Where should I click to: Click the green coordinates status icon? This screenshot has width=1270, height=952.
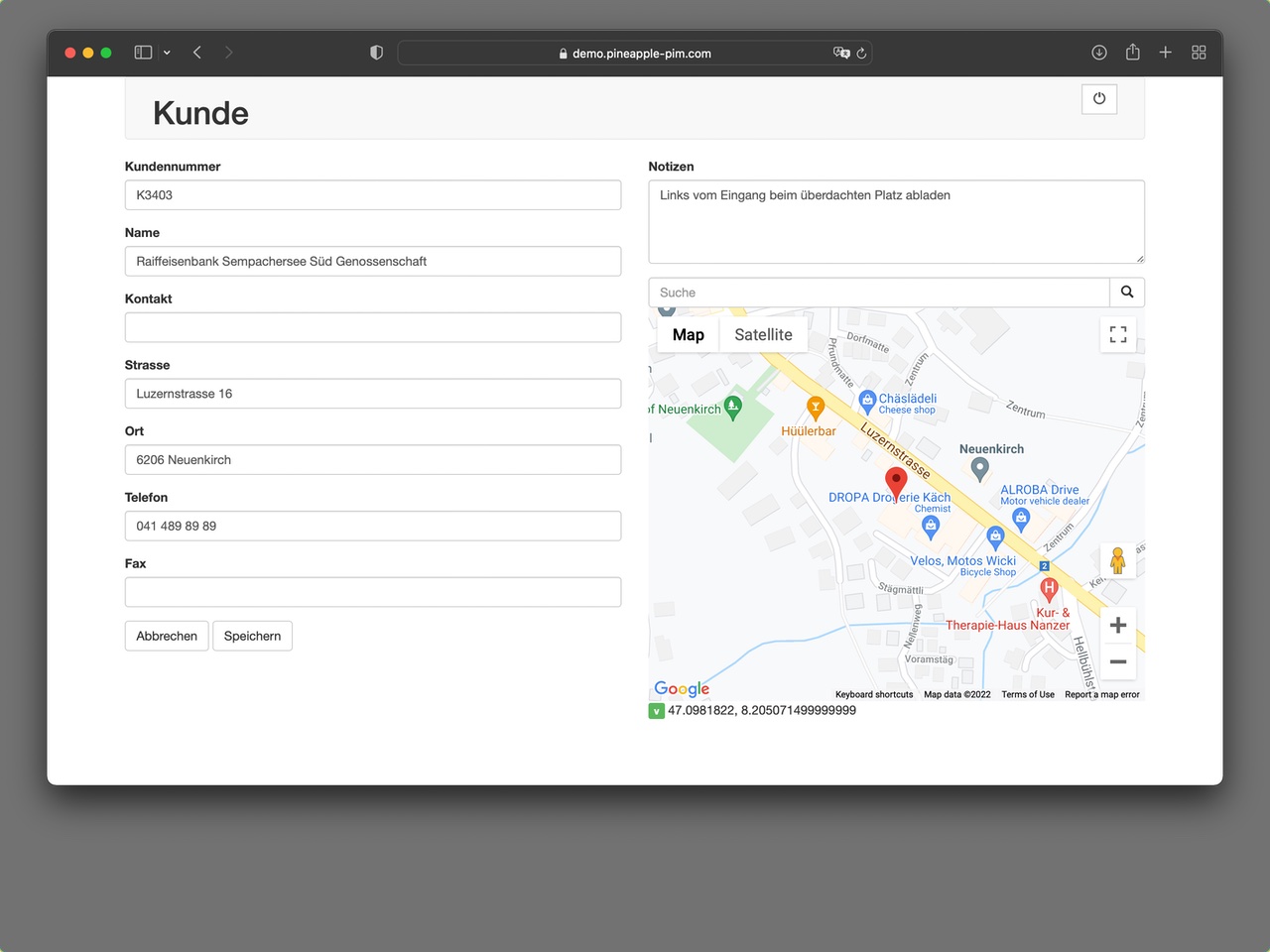[x=657, y=711]
